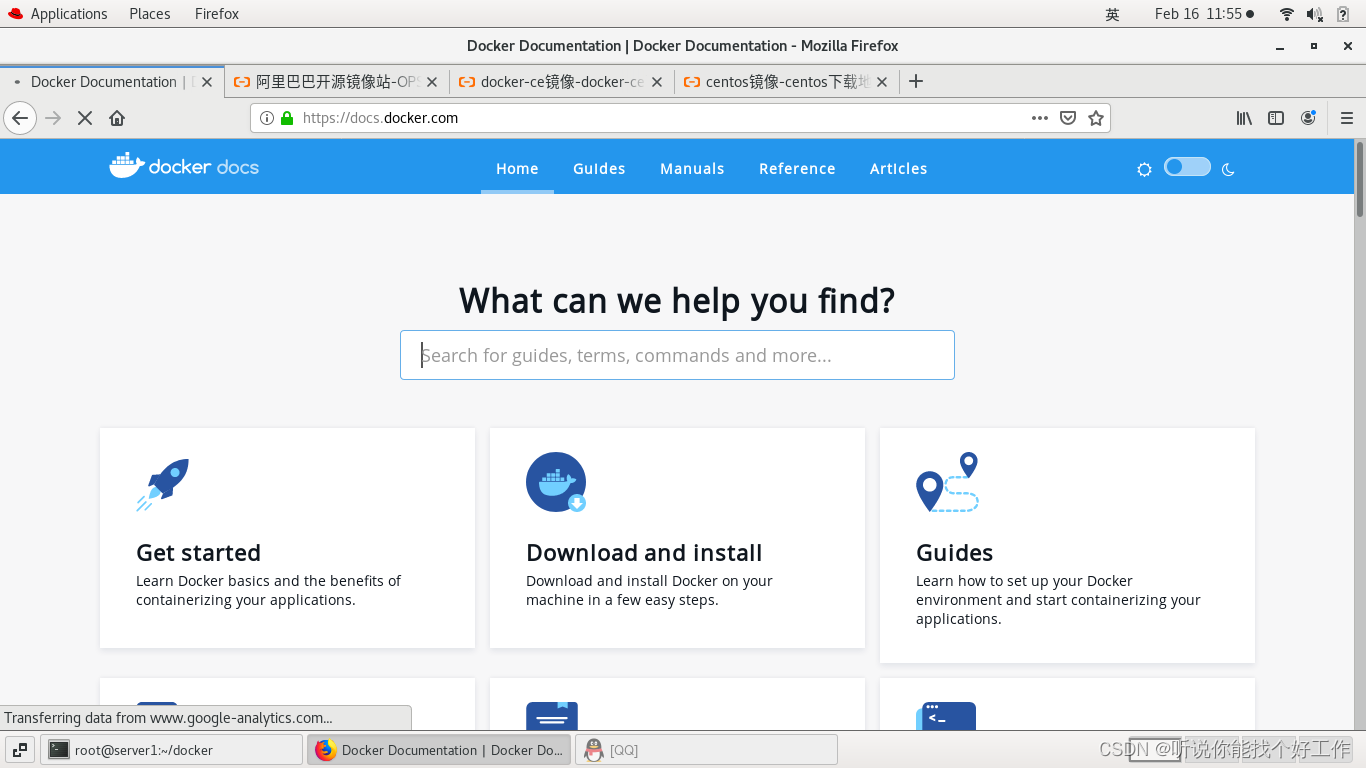Open the volume speaker indicator
1366x768 pixels.
1314,14
